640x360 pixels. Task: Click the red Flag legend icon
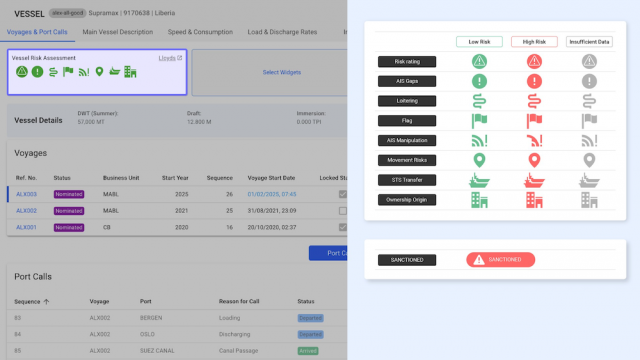(534, 121)
